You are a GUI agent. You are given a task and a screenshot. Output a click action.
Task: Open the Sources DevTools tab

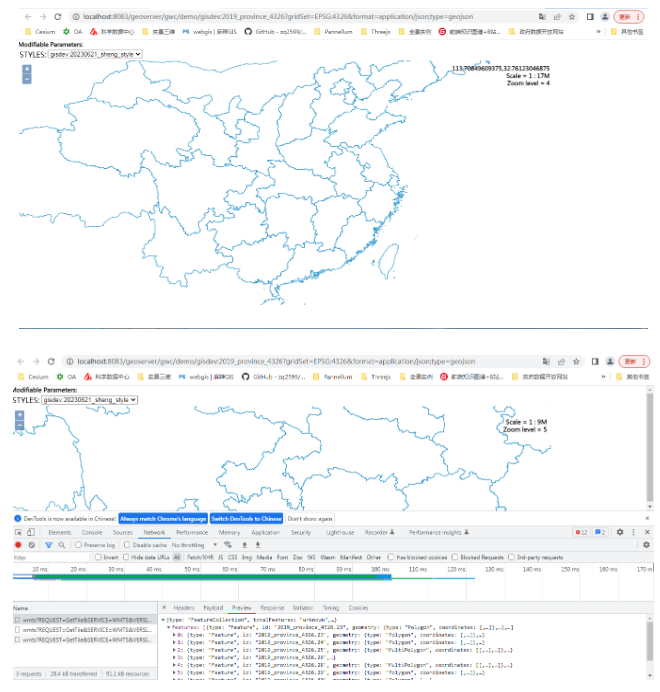(123, 533)
